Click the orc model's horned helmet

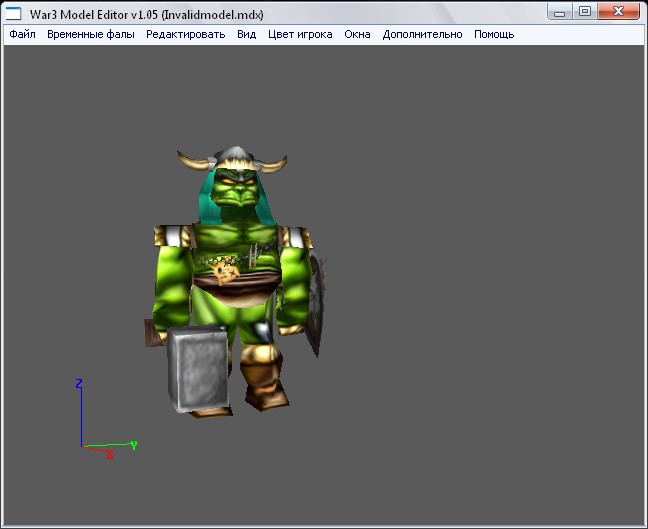click(x=232, y=159)
